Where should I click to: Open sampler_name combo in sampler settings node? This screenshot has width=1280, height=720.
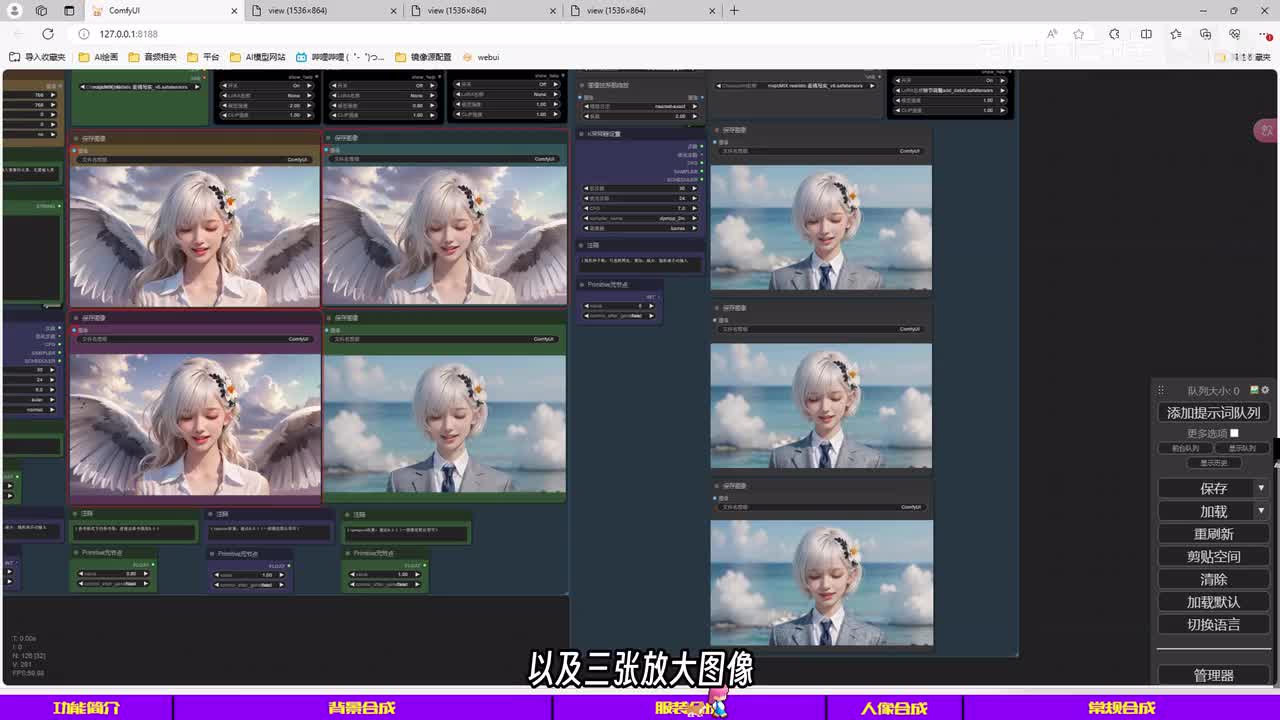coord(641,218)
